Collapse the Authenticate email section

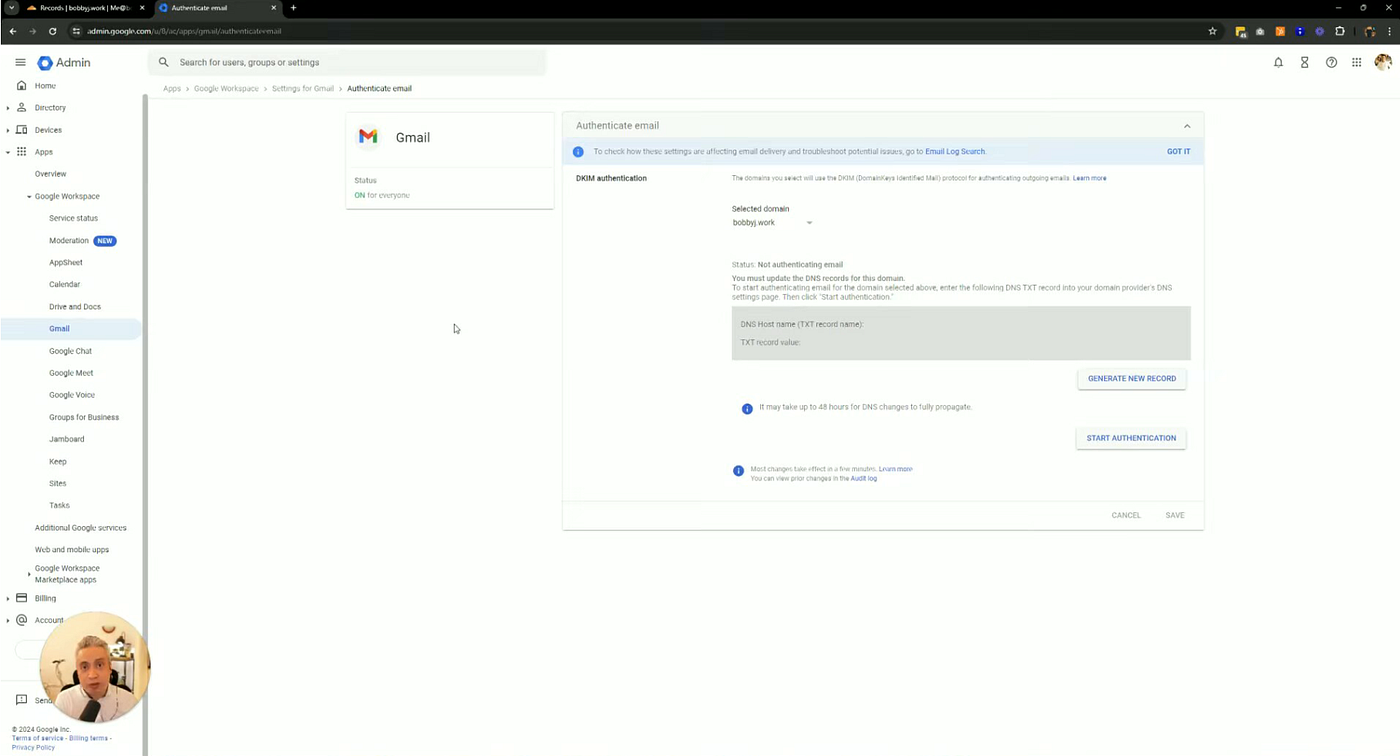[1187, 126]
